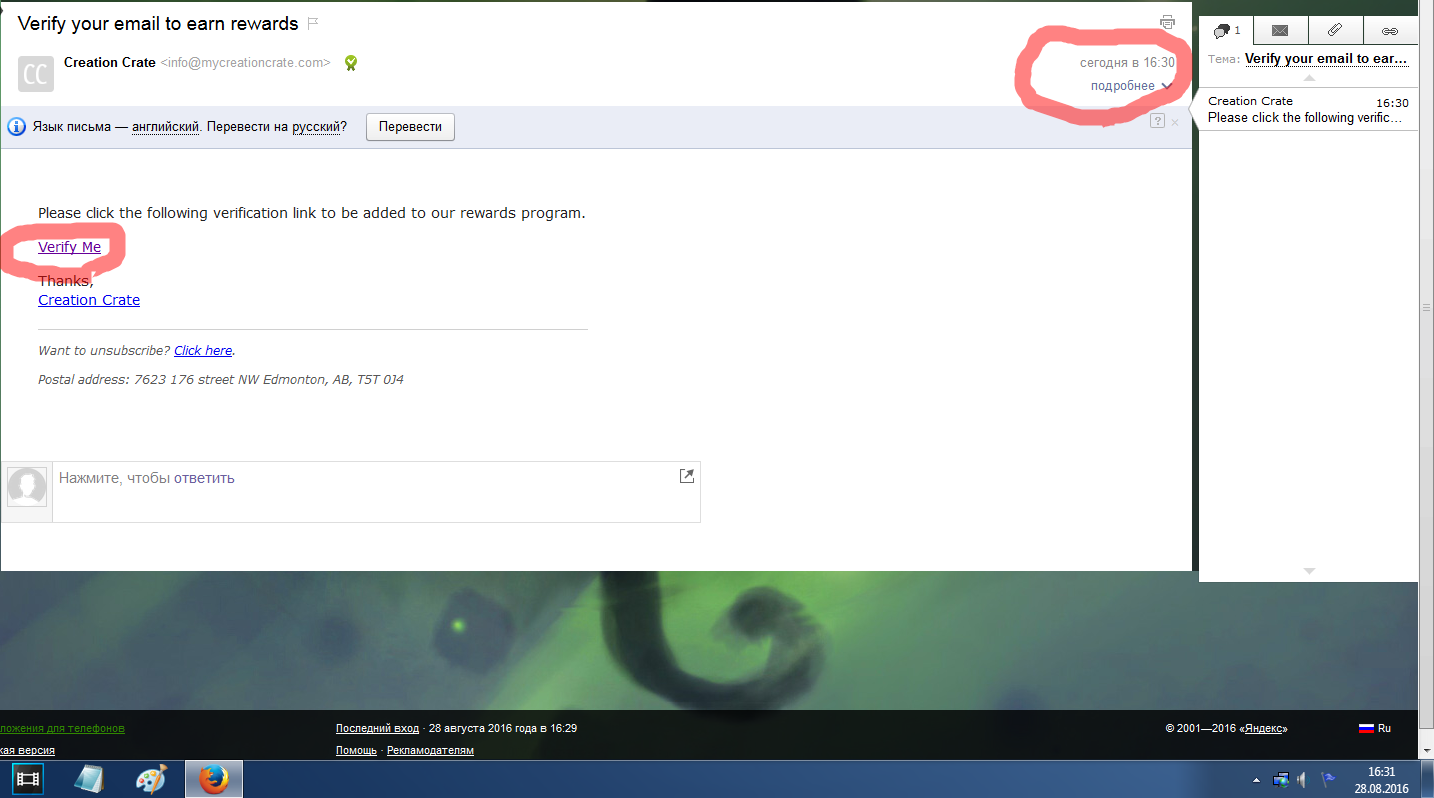Open the Помощь help link
Viewport: 1434px width, 798px height.
click(356, 750)
